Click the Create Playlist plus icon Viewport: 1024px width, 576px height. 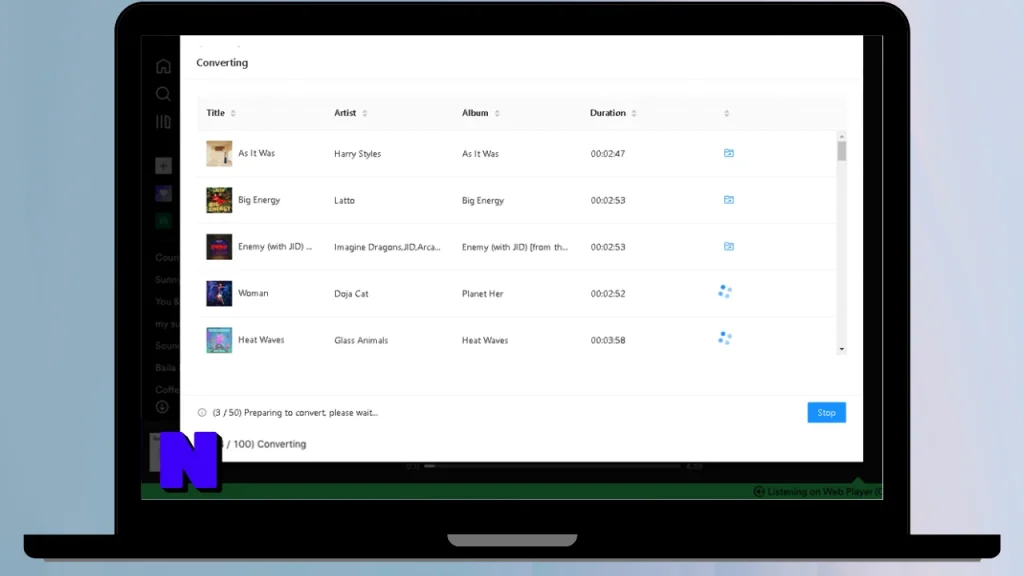click(163, 166)
